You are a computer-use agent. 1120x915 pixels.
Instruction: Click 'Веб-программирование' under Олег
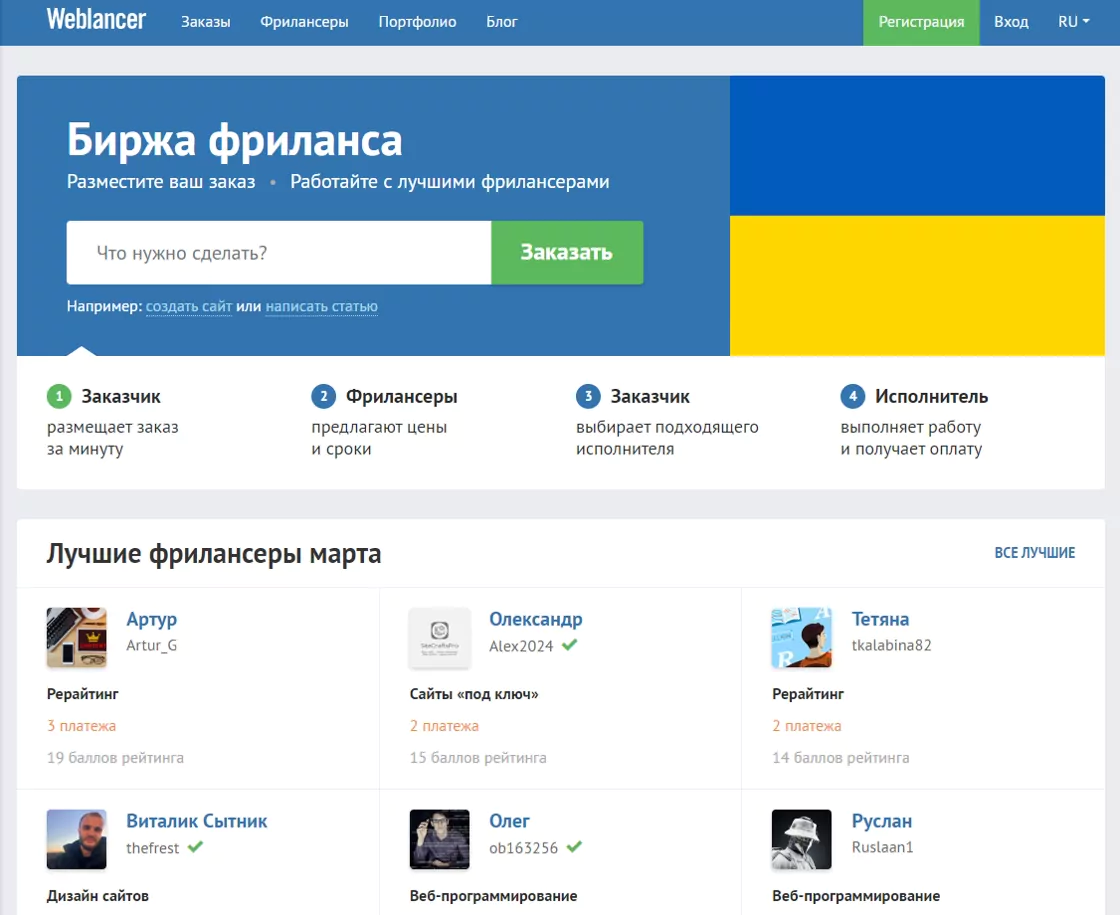(x=494, y=896)
